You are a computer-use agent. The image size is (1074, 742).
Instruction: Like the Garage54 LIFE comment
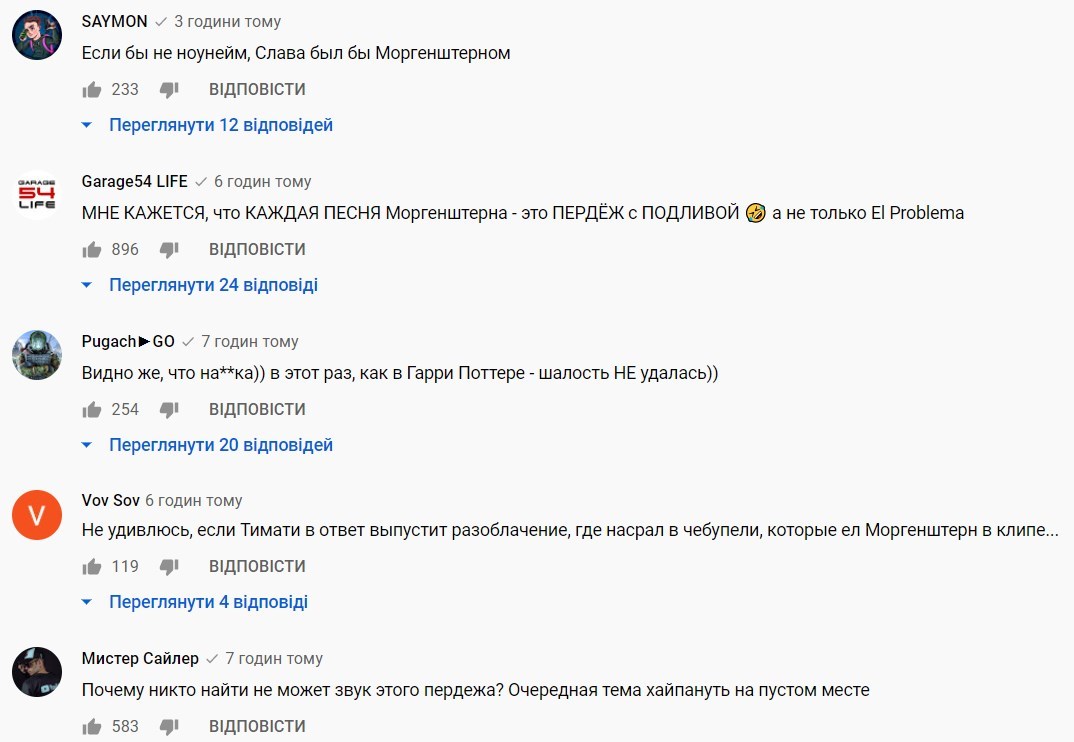pos(92,250)
